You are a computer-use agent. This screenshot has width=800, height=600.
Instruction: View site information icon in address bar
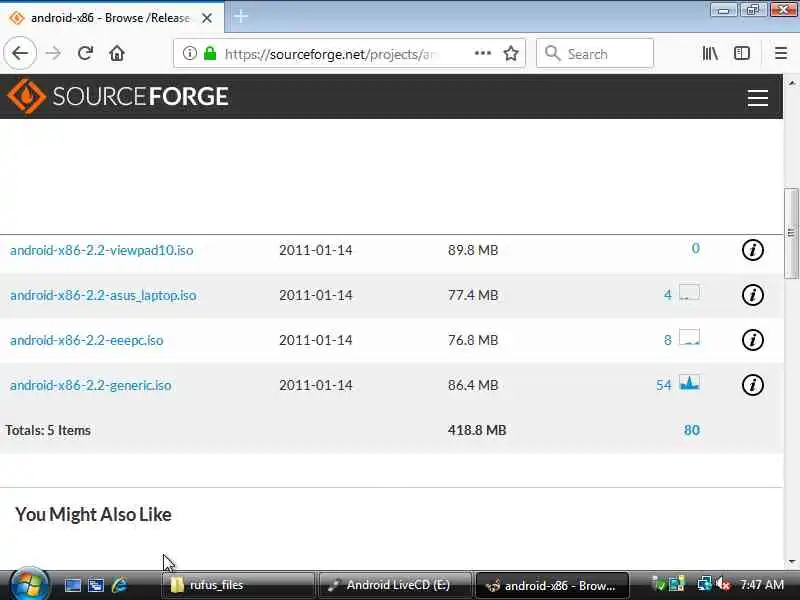190,53
